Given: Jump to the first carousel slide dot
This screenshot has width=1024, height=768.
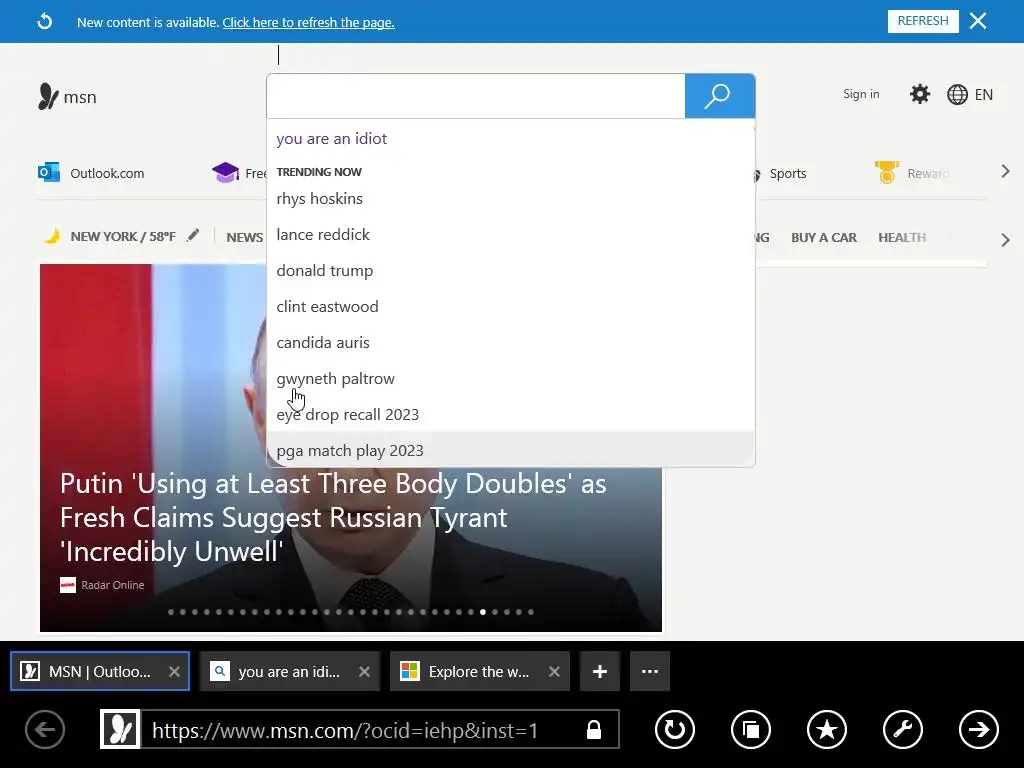Looking at the screenshot, I should (171, 612).
